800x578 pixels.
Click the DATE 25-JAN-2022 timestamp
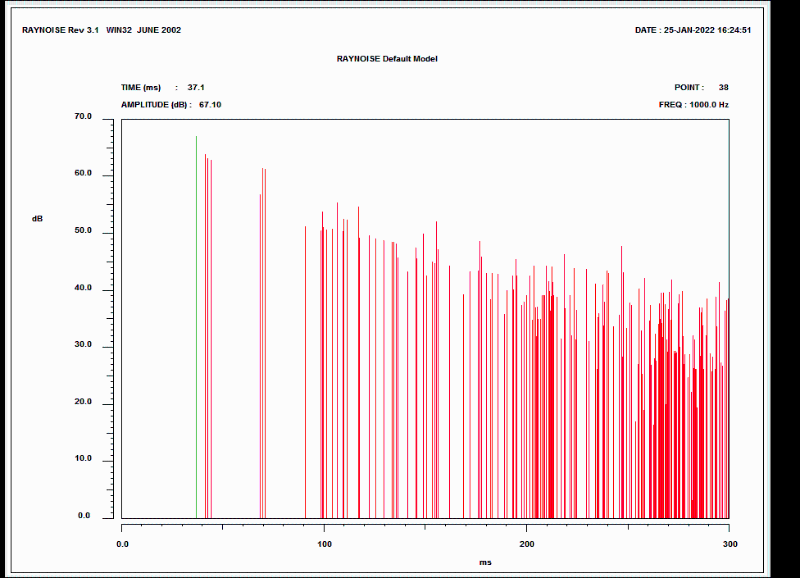tap(707, 30)
